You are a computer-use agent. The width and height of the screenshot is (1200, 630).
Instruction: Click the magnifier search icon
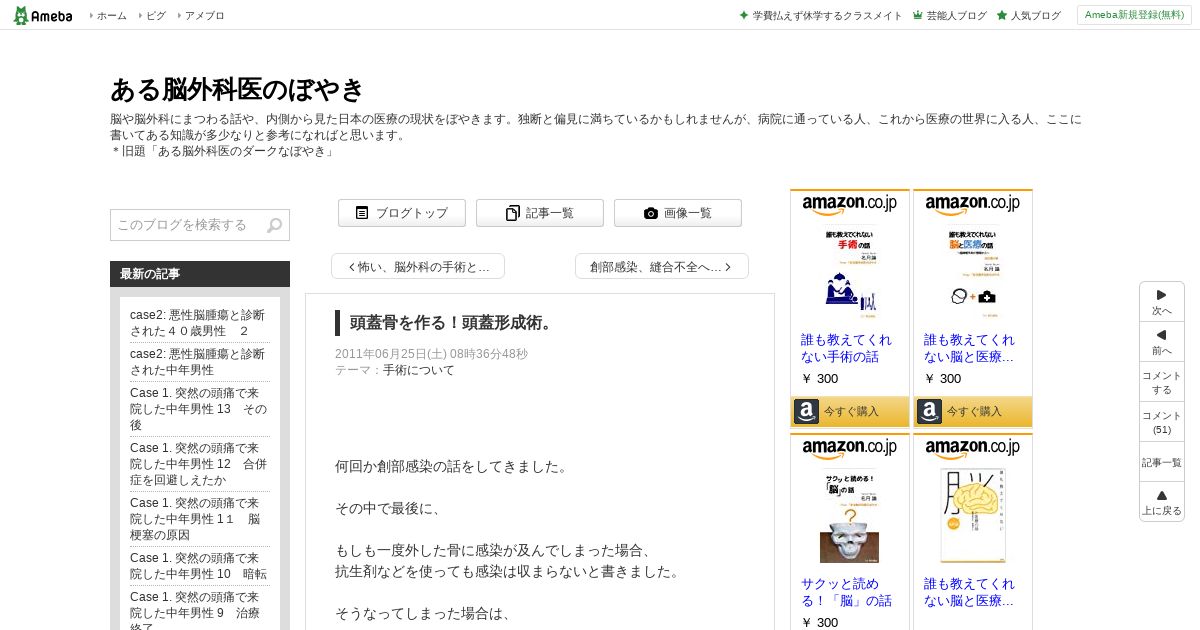275,225
